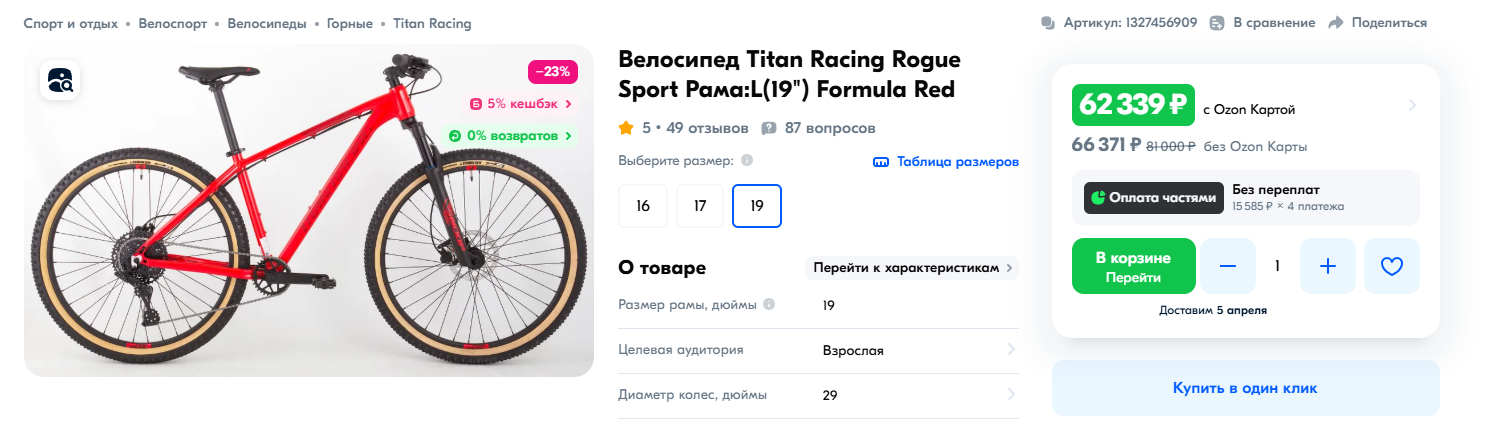1487x432 pixels.
Task: Click the size info icon near 'Выберите размер'
Action: pyautogui.click(x=747, y=161)
